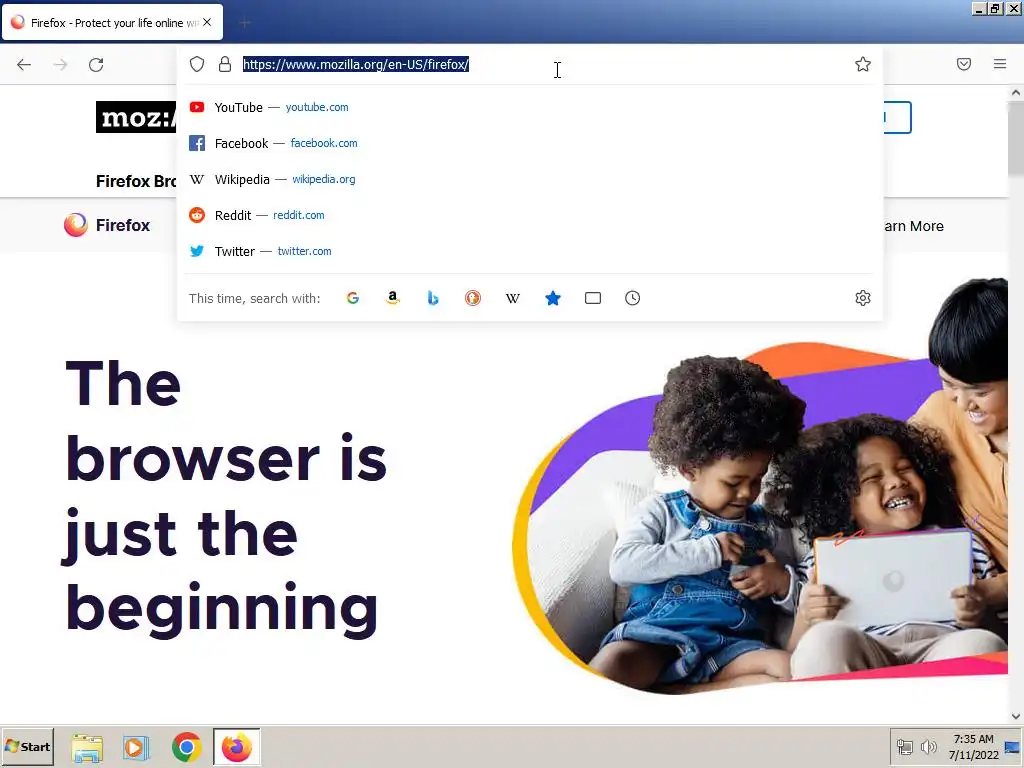The image size is (1024, 768).
Task: Bookmark this page with the star
Action: tap(863, 64)
